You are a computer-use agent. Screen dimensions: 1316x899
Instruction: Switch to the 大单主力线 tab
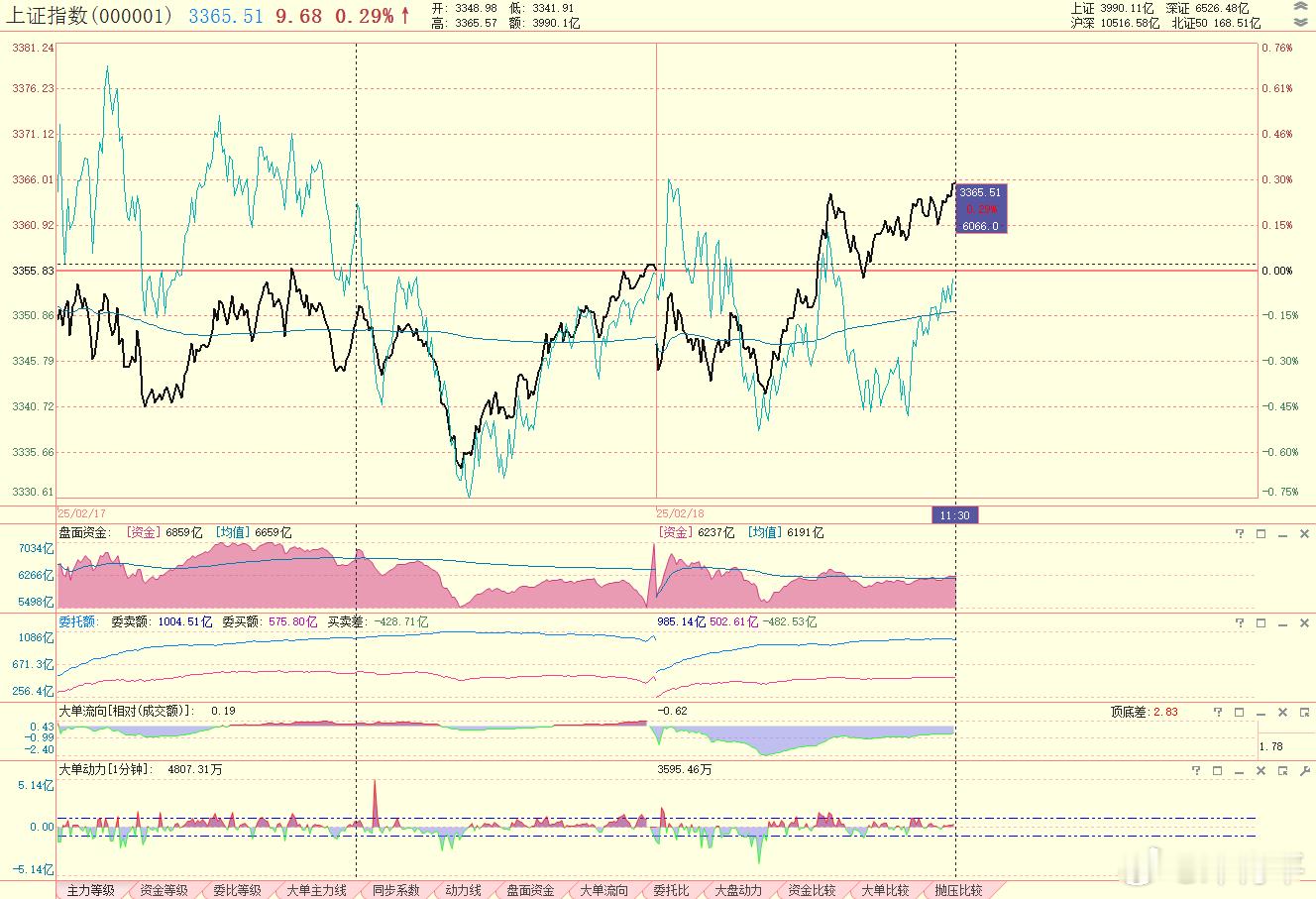pos(317,890)
